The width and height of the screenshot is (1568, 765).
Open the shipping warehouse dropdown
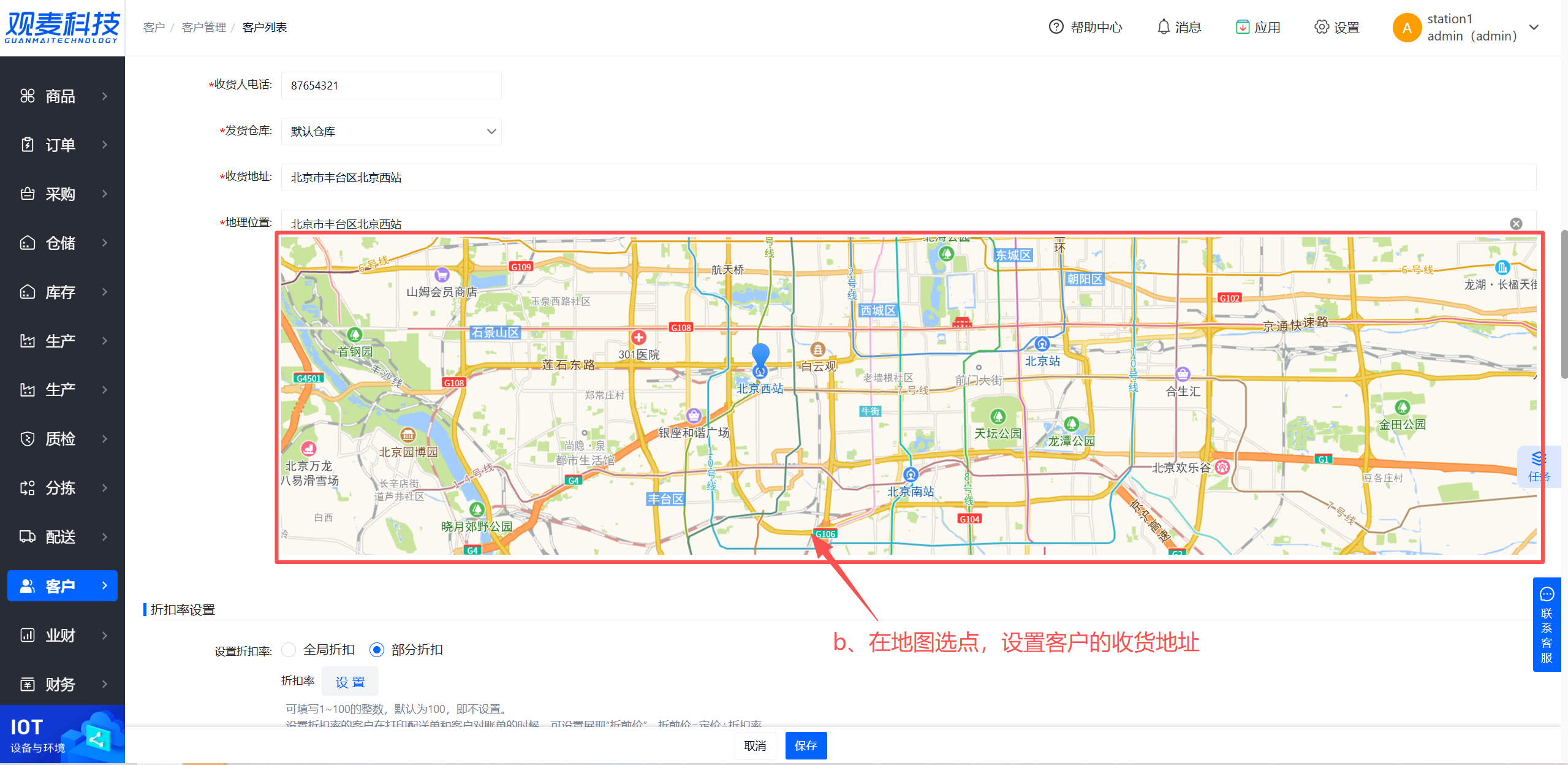pos(391,132)
